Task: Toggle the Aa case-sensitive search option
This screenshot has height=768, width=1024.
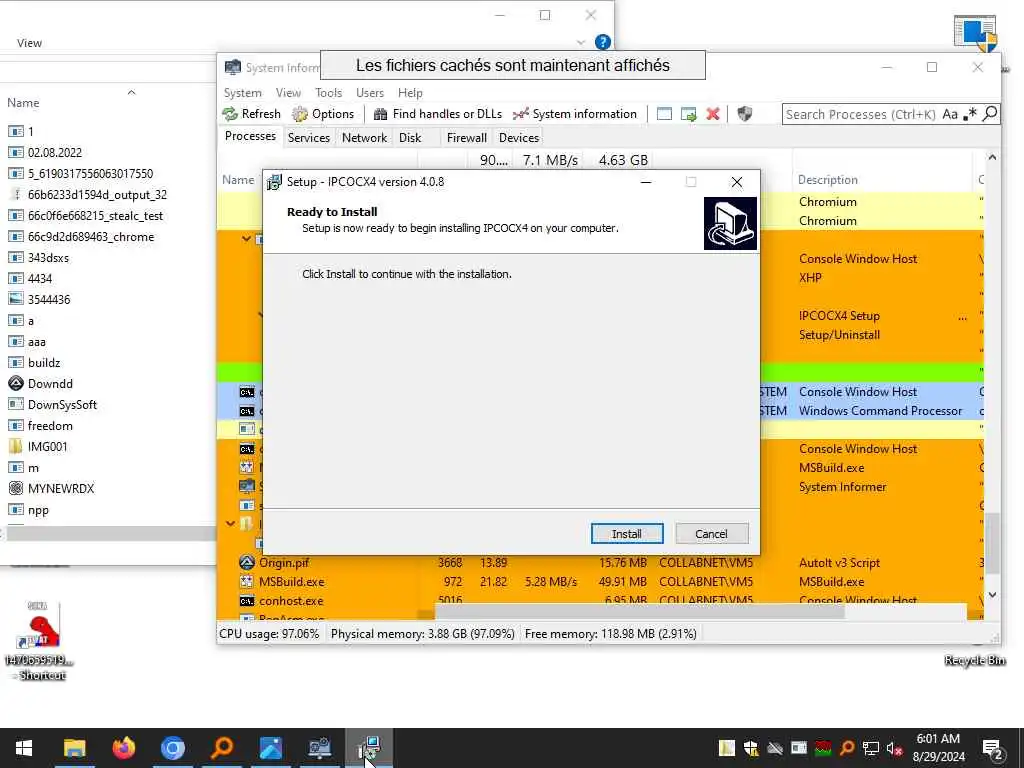Action: (x=950, y=114)
